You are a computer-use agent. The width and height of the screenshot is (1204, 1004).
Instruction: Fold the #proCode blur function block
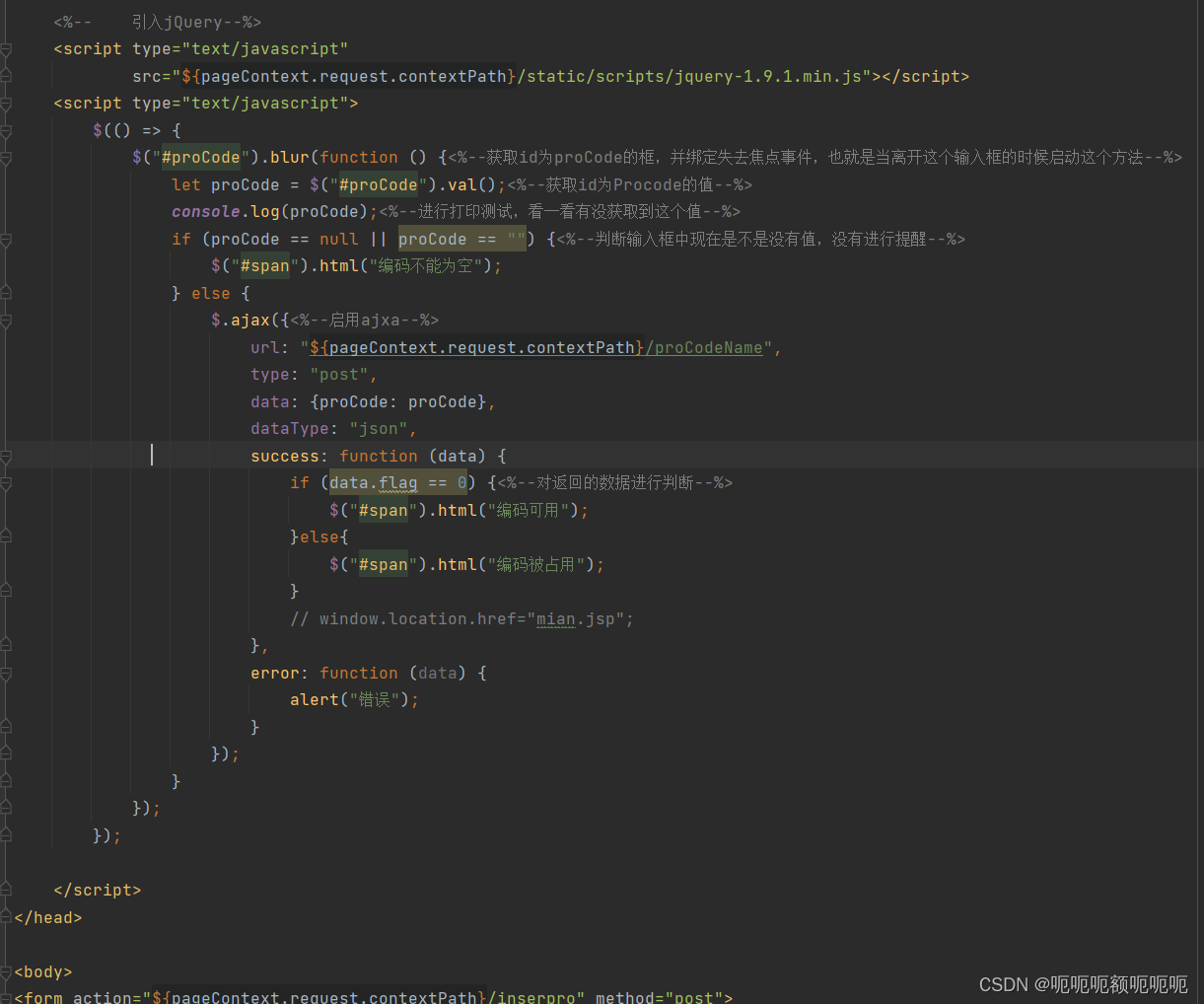point(5,158)
